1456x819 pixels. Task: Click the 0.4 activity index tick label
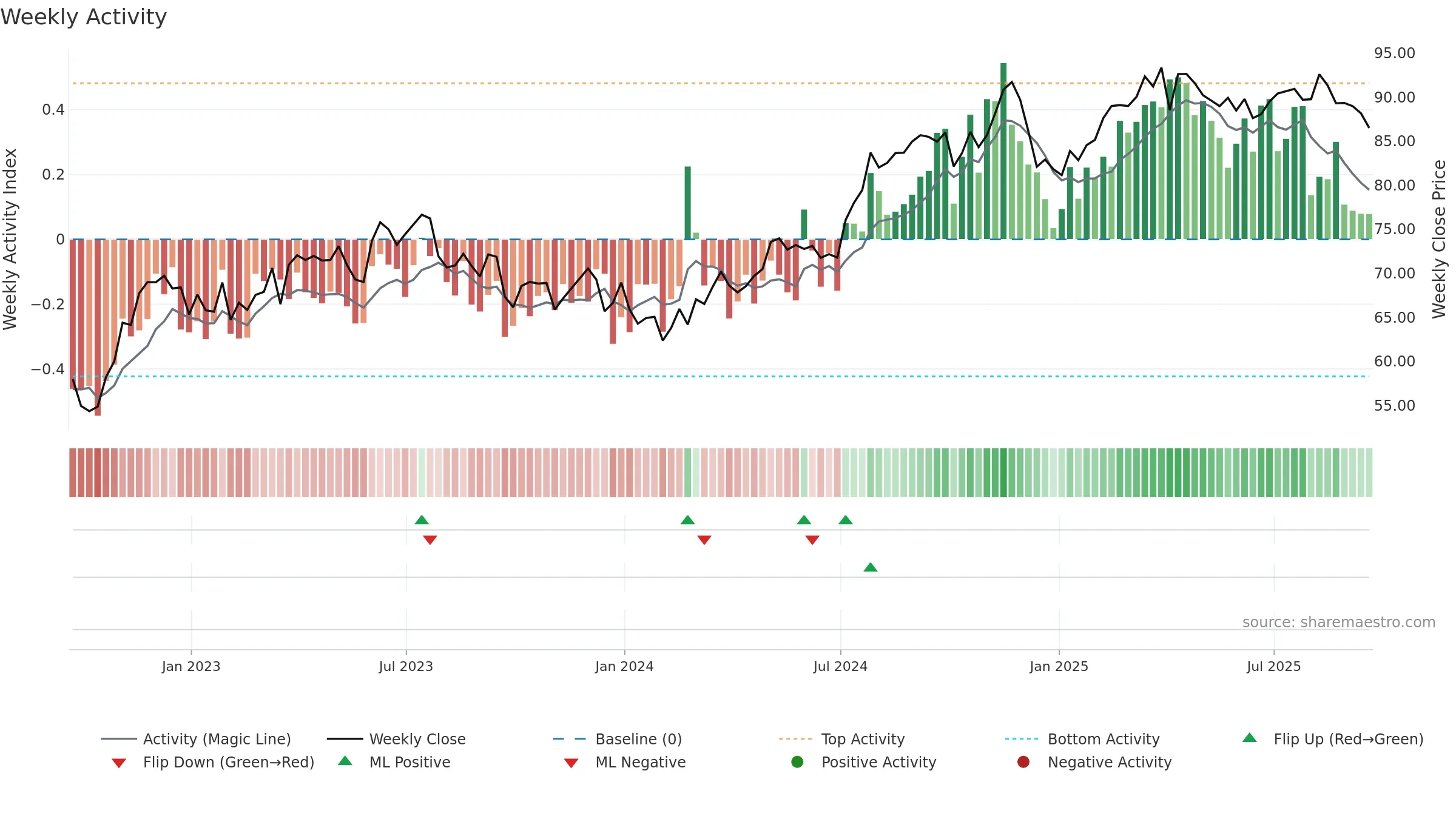tap(53, 110)
